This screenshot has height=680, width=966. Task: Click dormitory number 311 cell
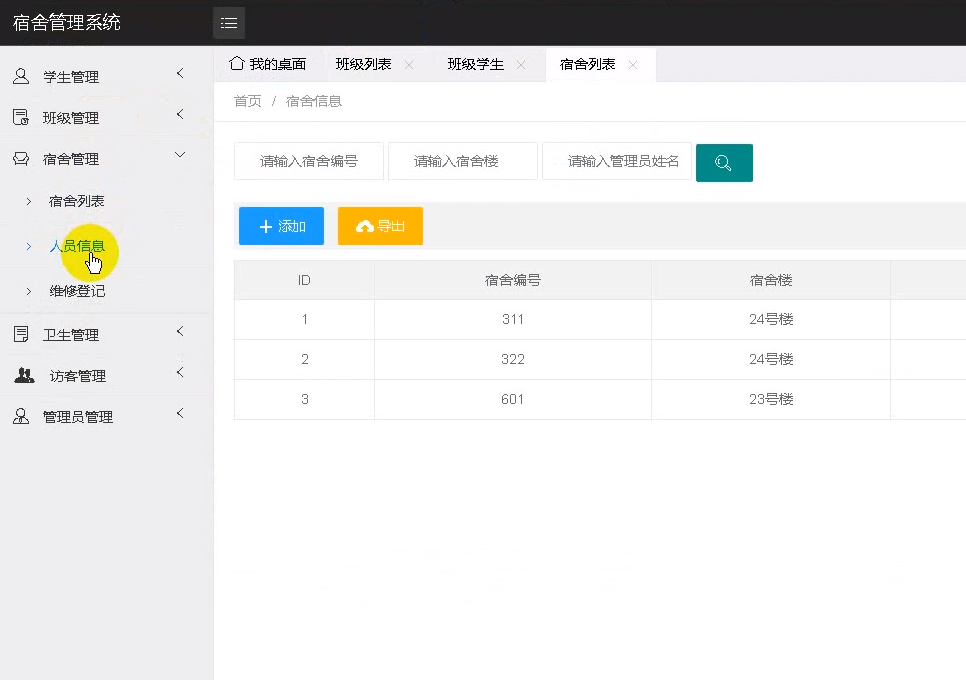(513, 319)
